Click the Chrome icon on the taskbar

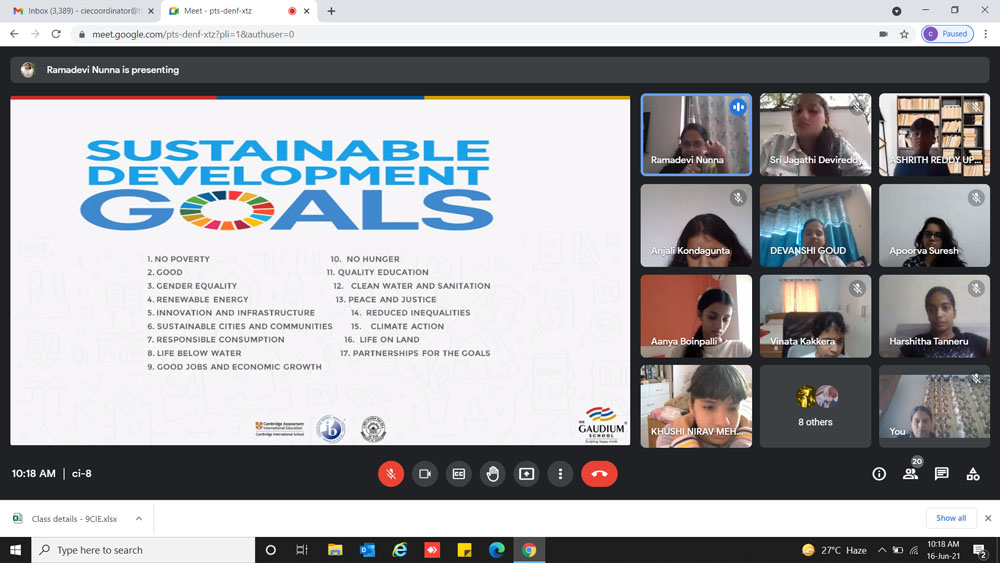tap(529, 550)
